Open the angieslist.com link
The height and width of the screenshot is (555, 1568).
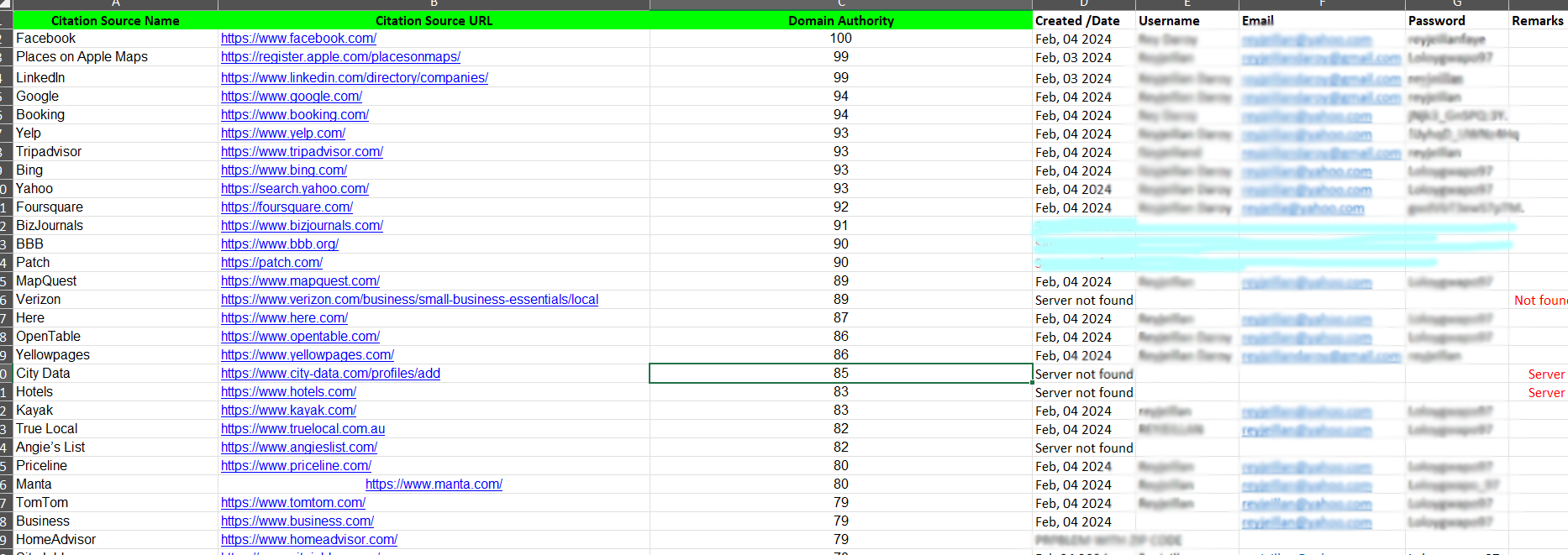tap(298, 448)
